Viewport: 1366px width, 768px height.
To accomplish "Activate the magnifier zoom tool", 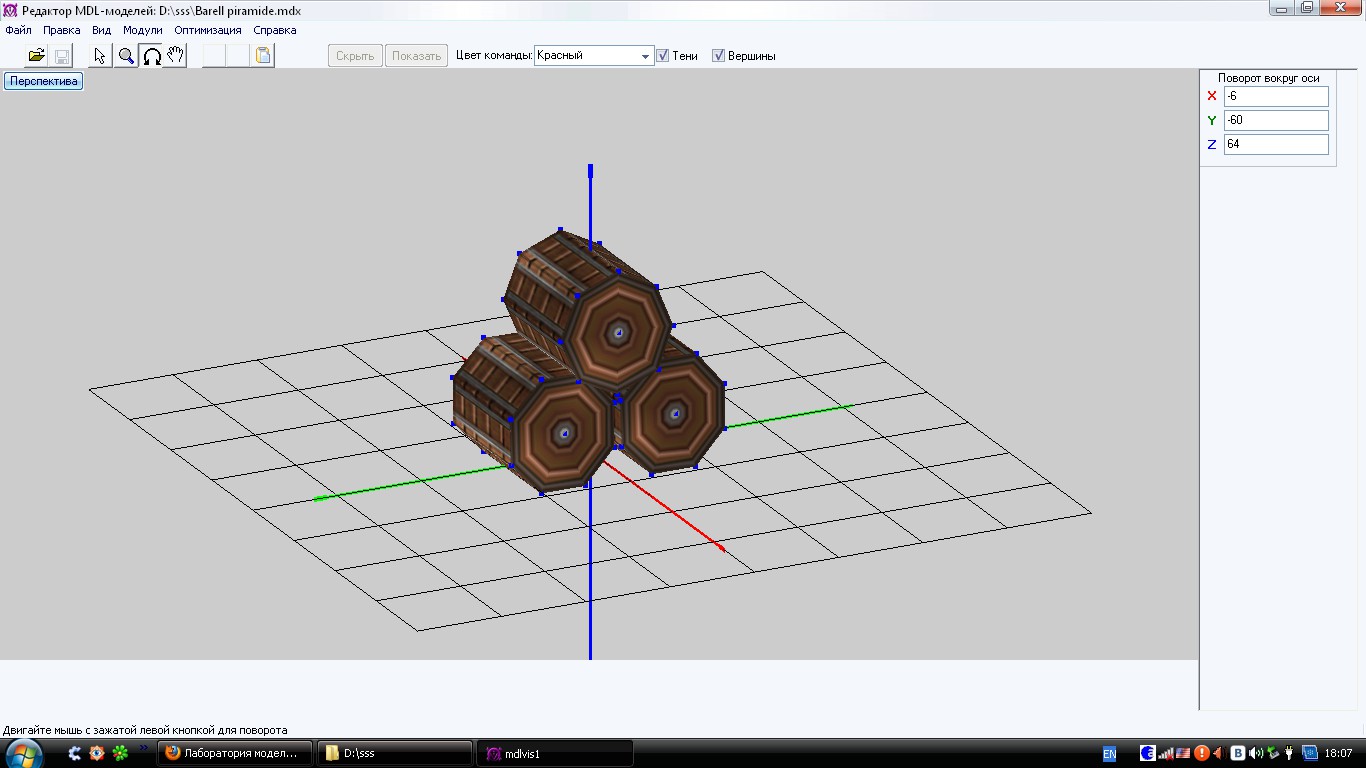I will (x=126, y=56).
